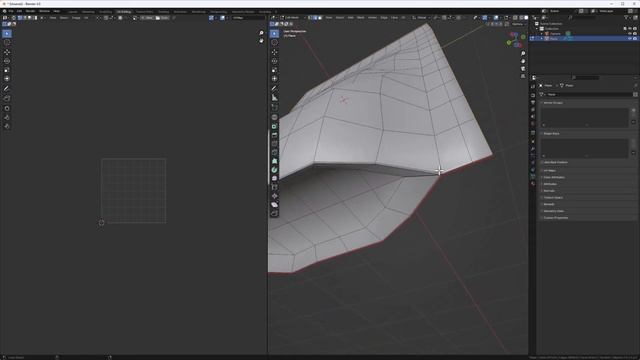Image resolution: width=640 pixels, height=360 pixels.
Task: Switch to the Layout workspace tab
Action: coord(73,12)
